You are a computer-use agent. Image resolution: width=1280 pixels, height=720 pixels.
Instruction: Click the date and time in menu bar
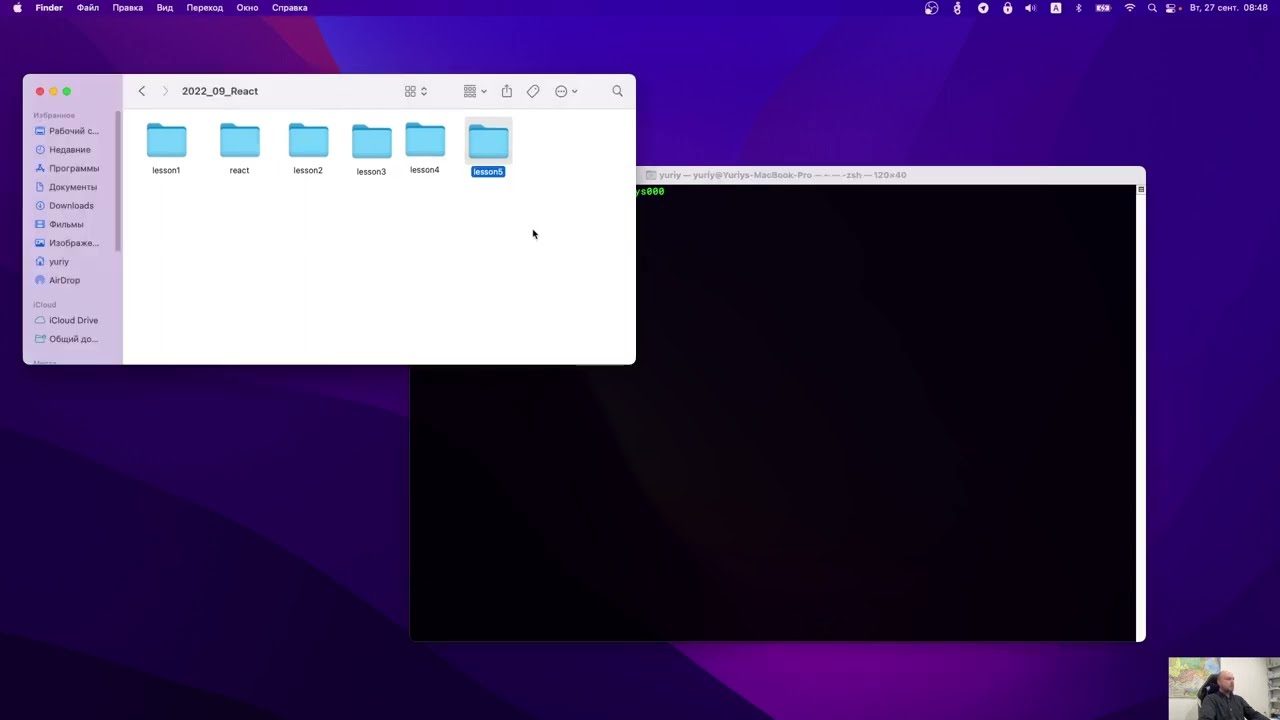tap(1228, 8)
